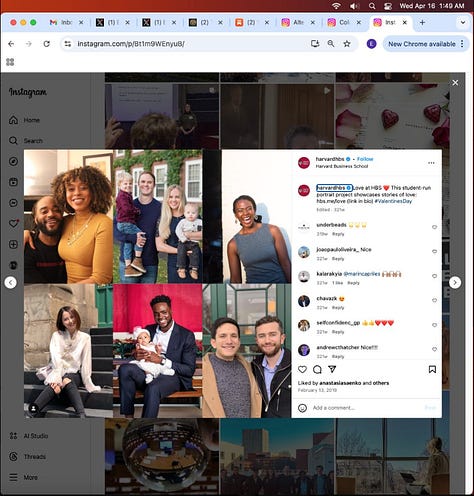Open harvardhbs profile from post header
474x496 pixels.
pyautogui.click(x=330, y=159)
